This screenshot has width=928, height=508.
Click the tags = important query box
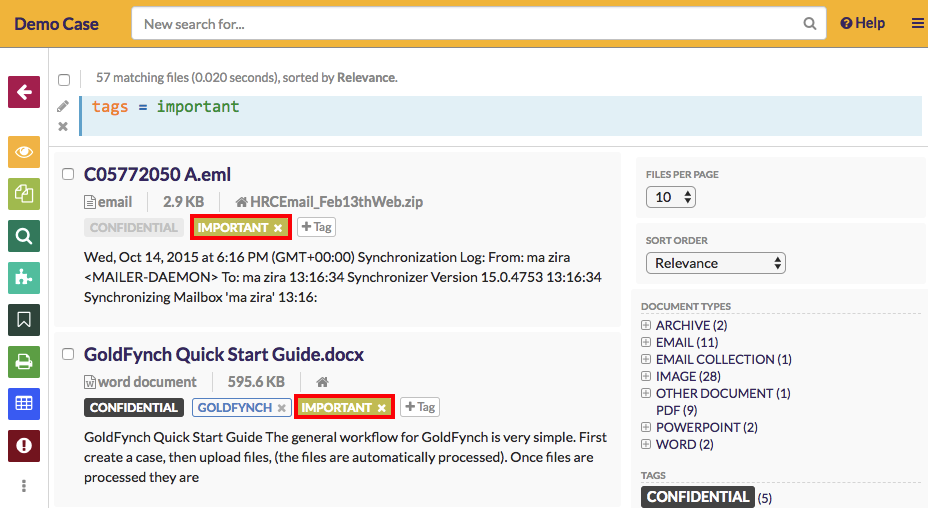501,116
